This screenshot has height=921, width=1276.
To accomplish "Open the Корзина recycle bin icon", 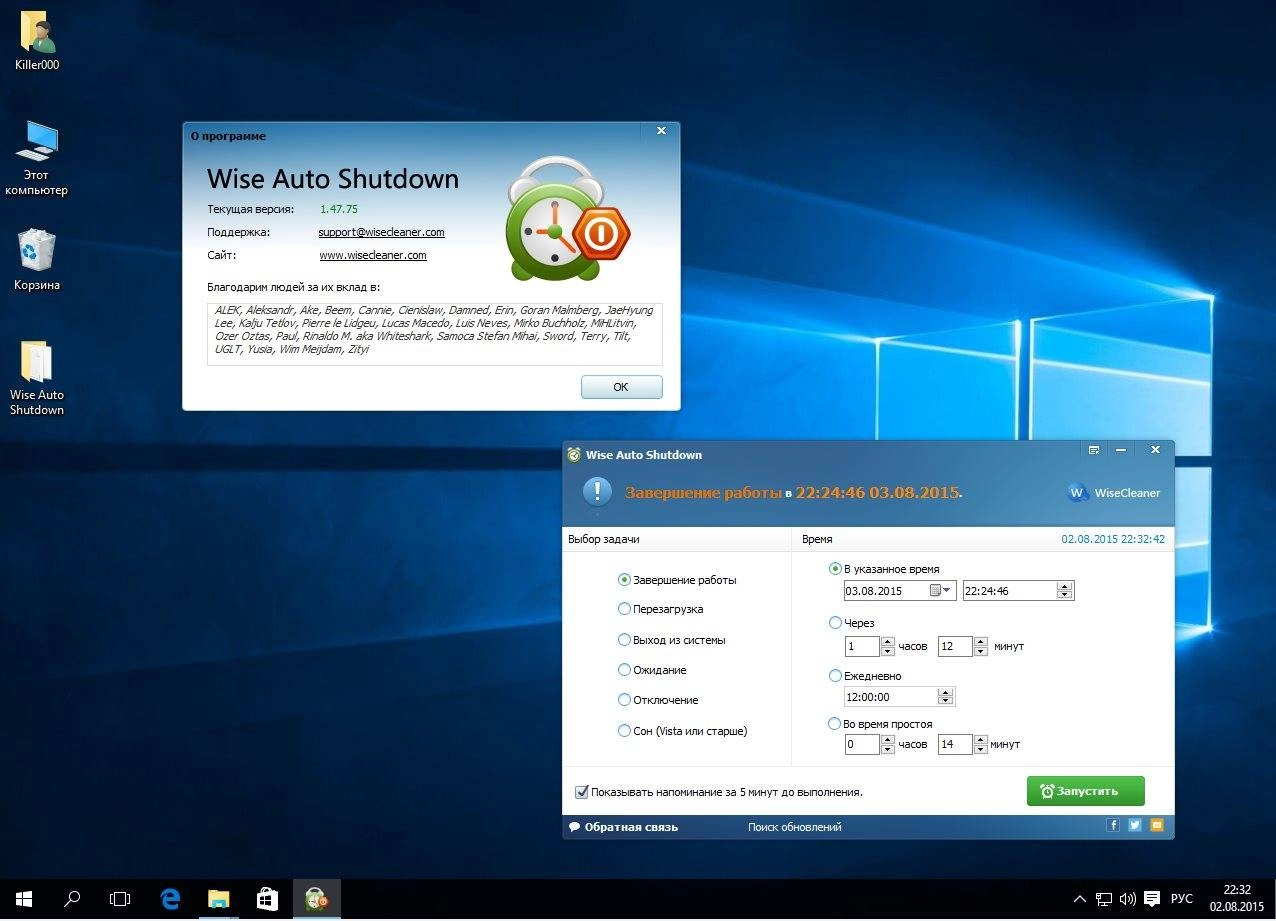I will pos(37,260).
